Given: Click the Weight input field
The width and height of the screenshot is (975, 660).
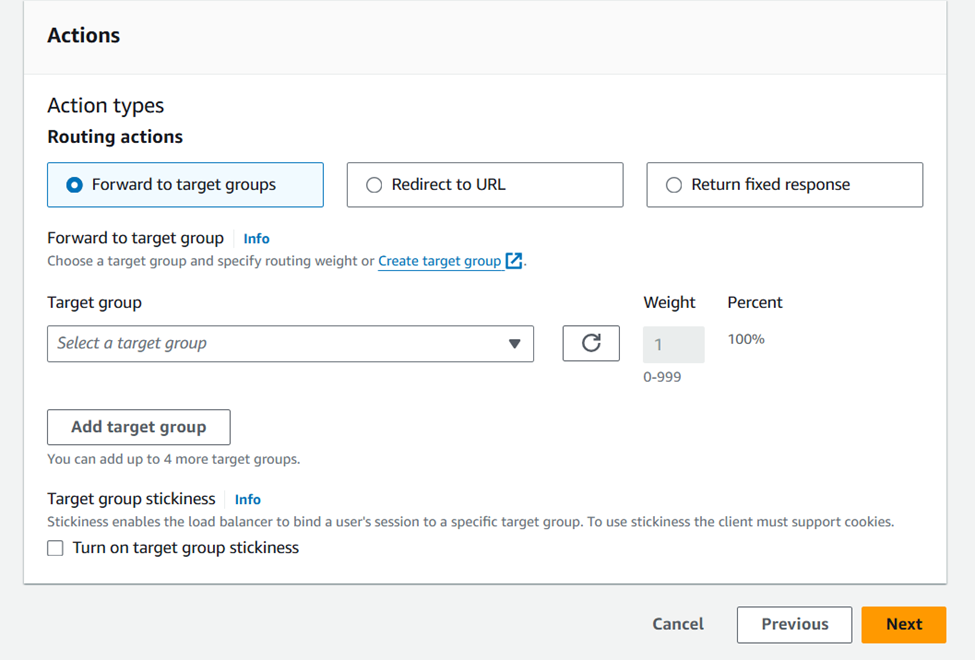Looking at the screenshot, I should point(673,345).
